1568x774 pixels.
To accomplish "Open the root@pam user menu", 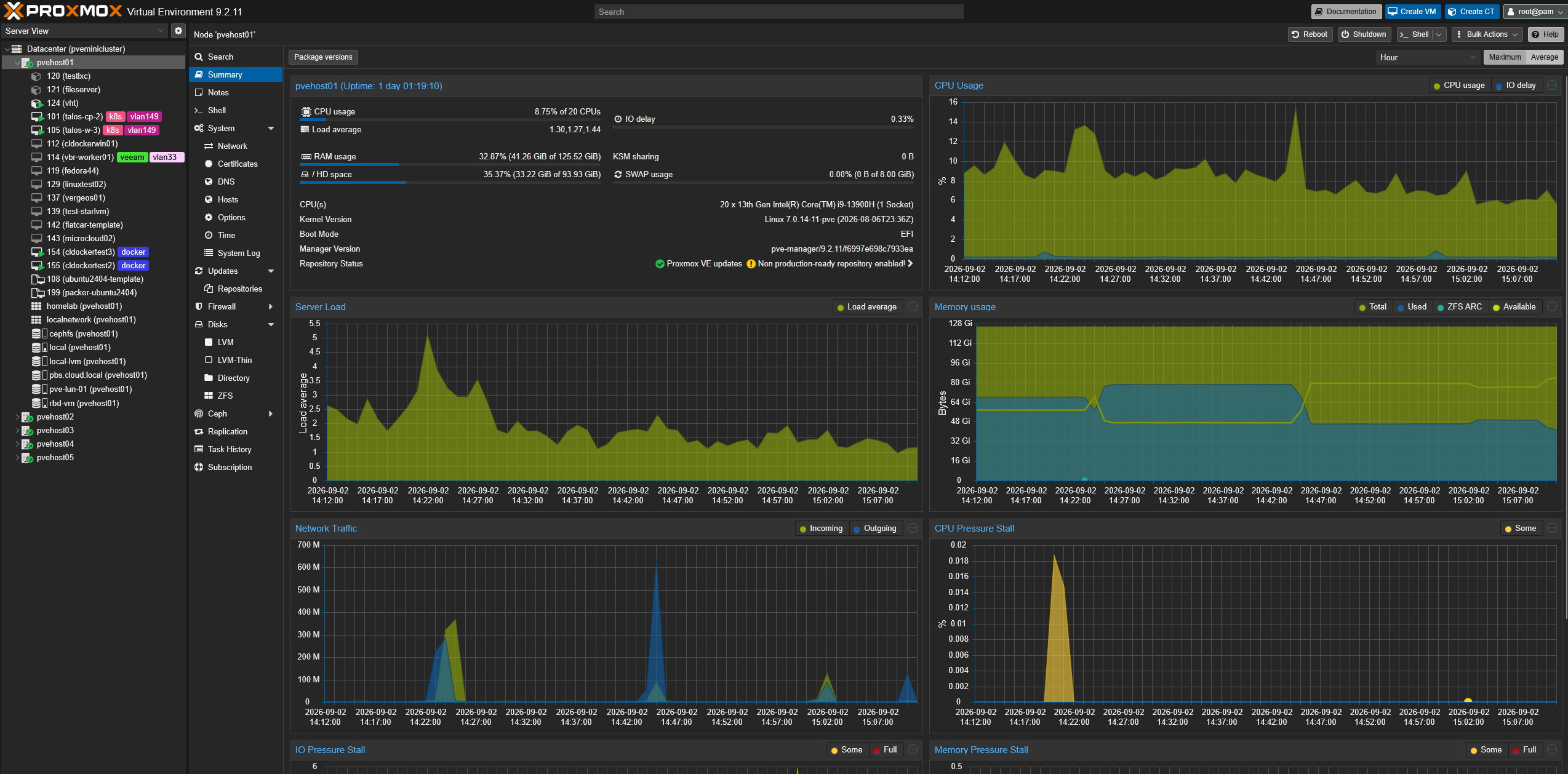I will (x=1535, y=12).
